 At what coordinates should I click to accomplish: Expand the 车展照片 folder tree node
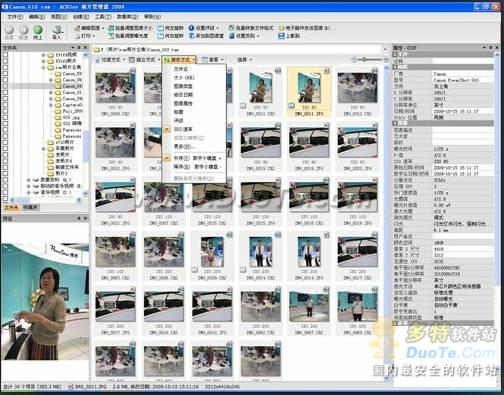click(x=43, y=148)
